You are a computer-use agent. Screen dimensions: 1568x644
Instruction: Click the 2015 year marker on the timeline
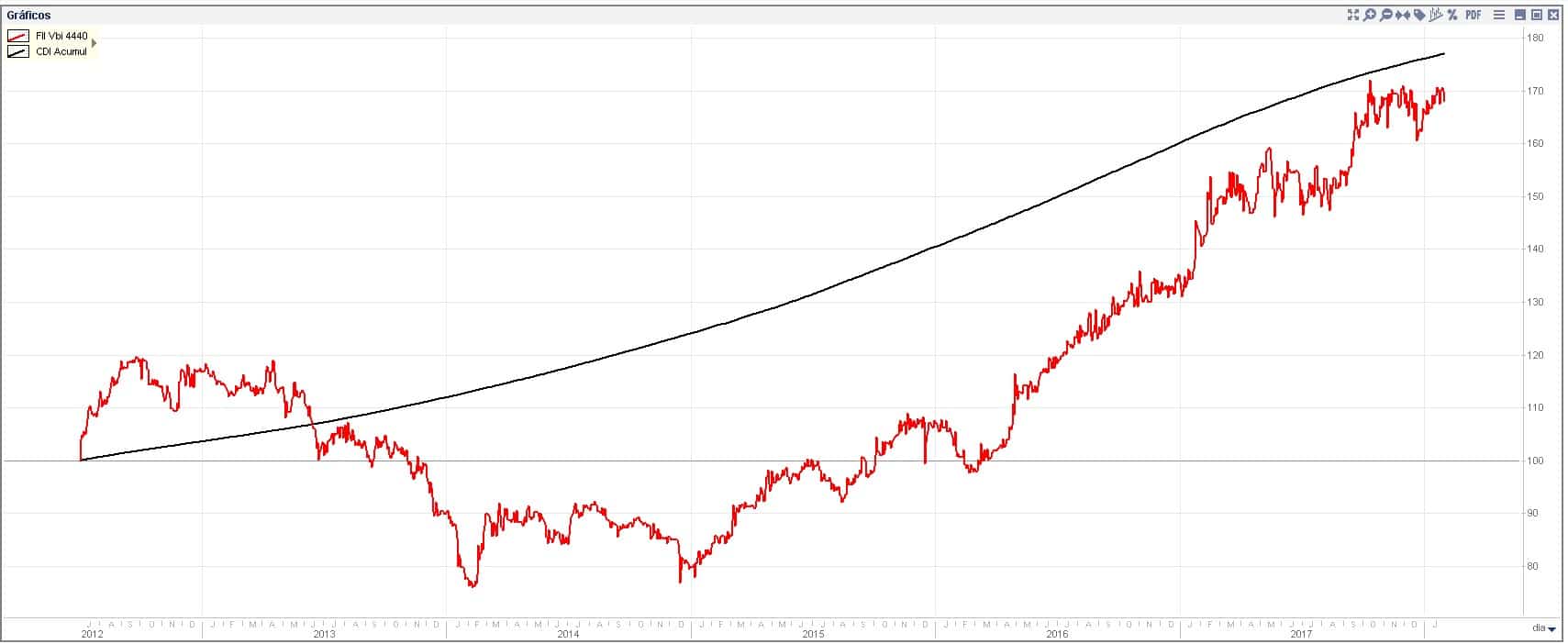(x=813, y=634)
